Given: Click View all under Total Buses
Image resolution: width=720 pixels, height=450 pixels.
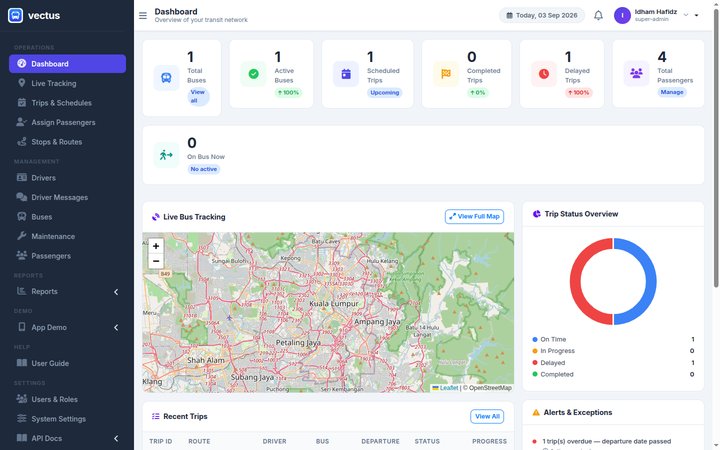Looking at the screenshot, I should 198,96.
